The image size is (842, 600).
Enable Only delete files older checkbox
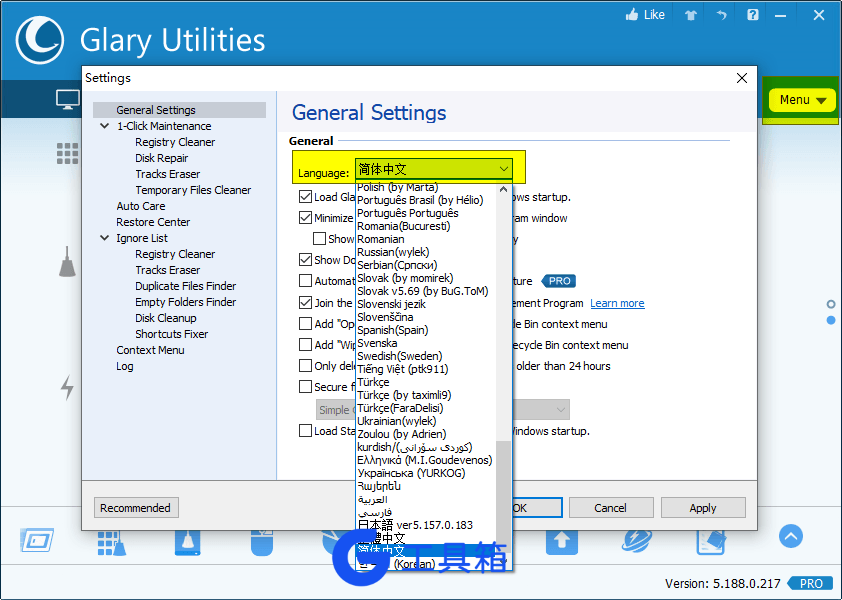click(x=306, y=366)
